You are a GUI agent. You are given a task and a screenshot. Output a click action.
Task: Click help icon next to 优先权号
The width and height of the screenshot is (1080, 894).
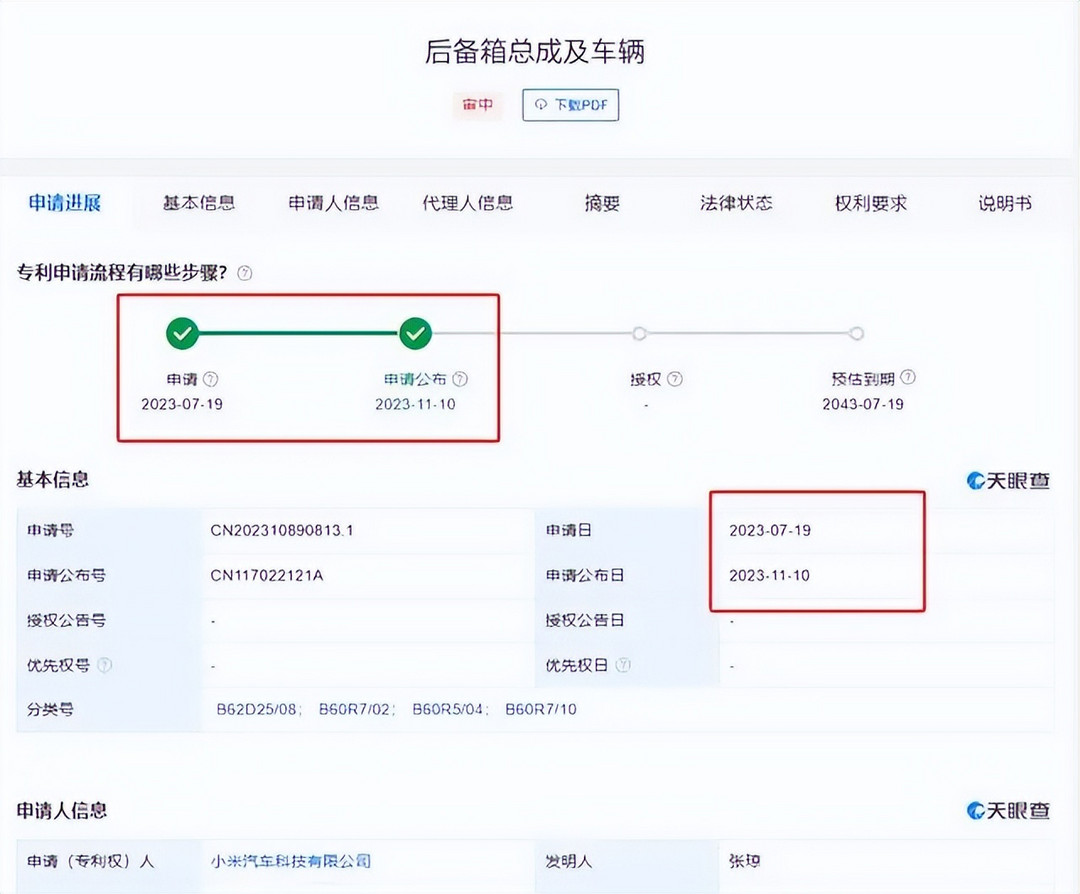click(104, 665)
